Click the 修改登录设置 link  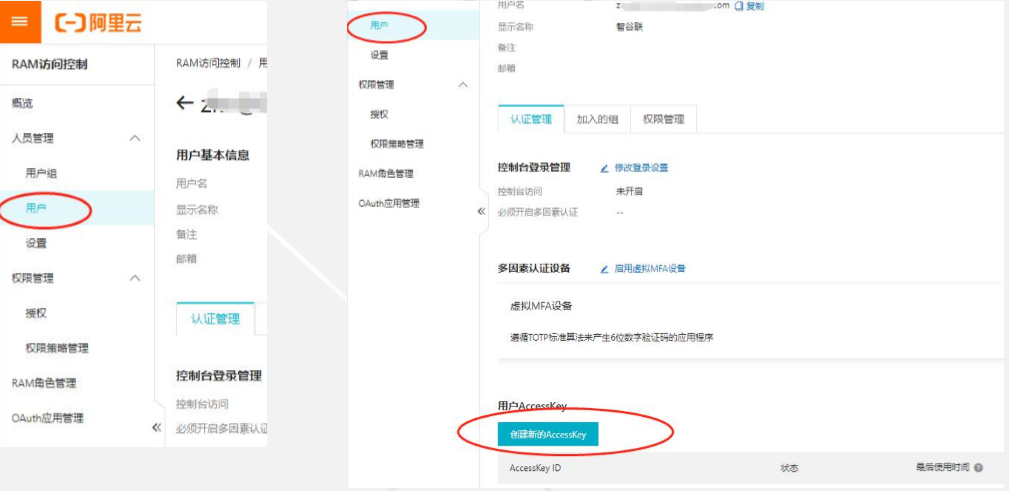[x=641, y=168]
